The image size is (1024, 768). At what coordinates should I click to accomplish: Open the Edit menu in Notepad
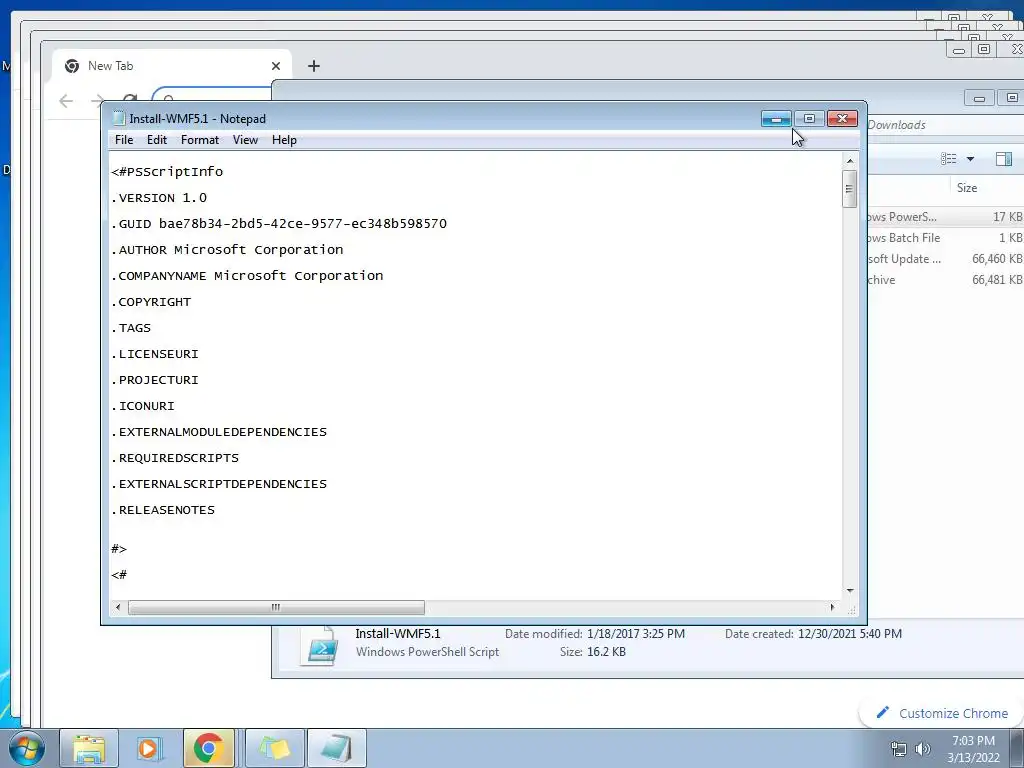click(x=157, y=140)
